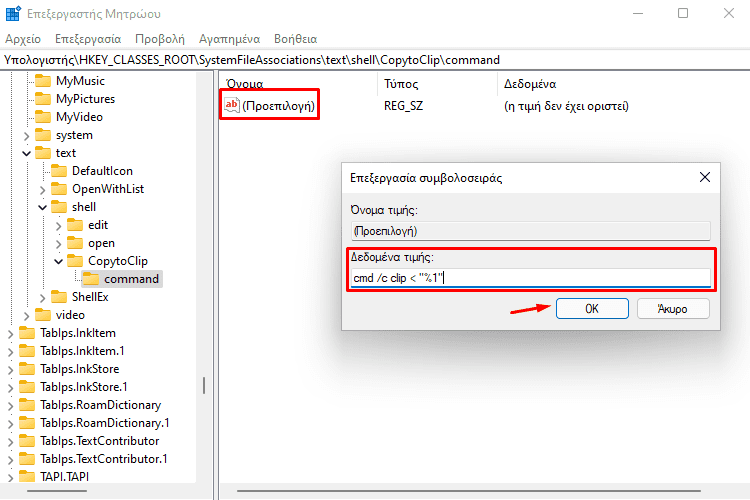Click the Δεδομένα τιμής input field
The height and width of the screenshot is (500, 750).
click(x=530, y=278)
